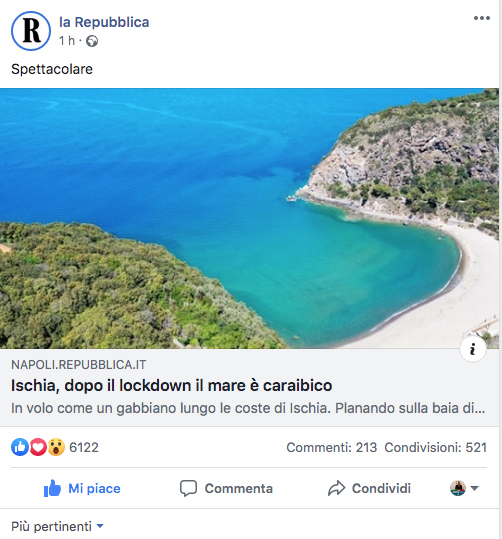The width and height of the screenshot is (502, 539).
Task: Click the info icon on link preview
Action: pos(473,349)
